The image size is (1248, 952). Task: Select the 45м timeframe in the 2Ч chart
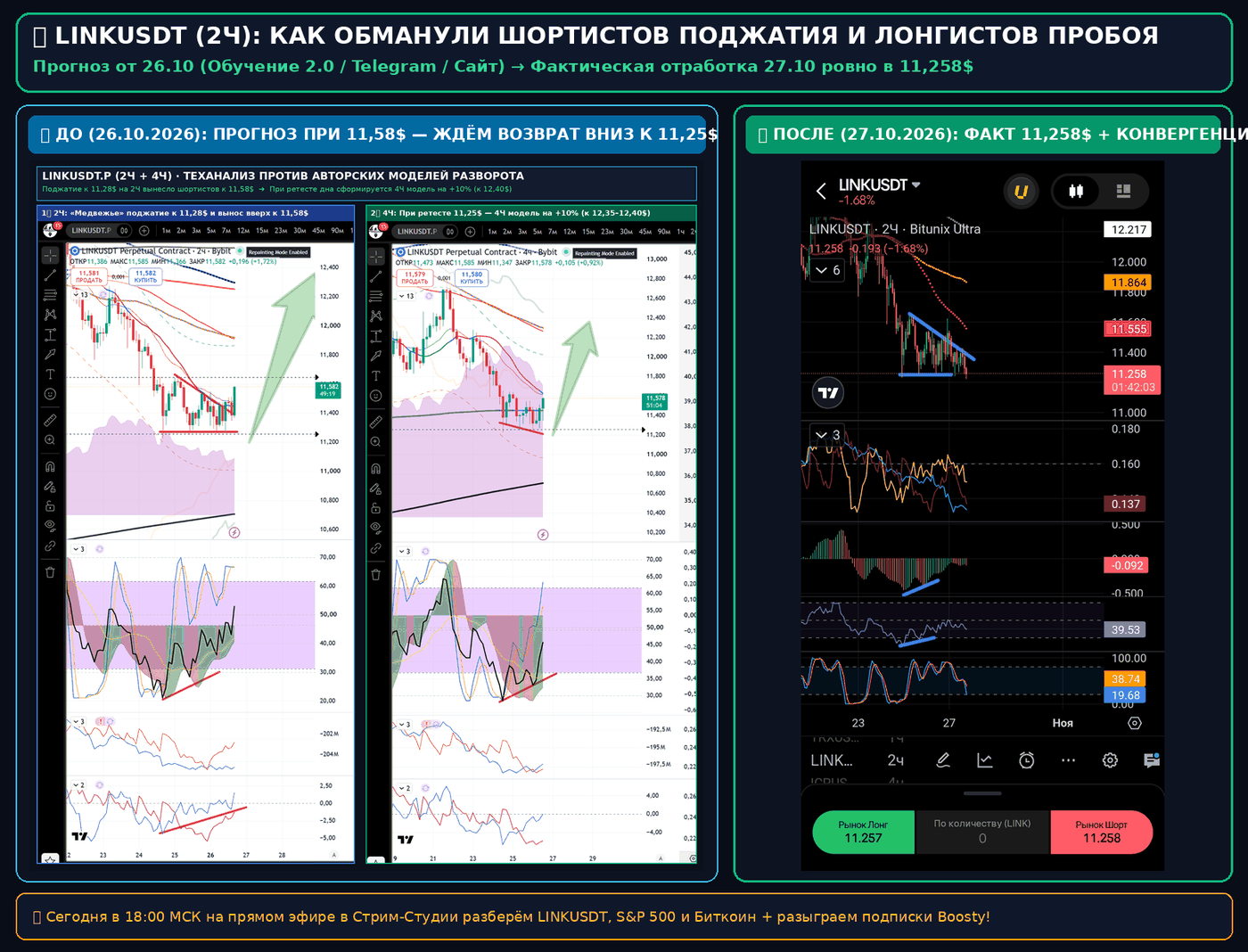coord(318,231)
